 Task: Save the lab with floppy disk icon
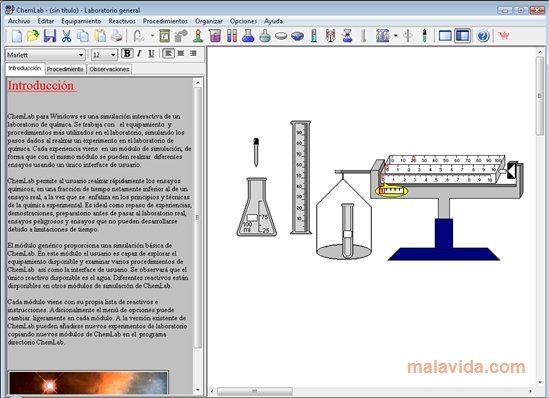pyautogui.click(x=50, y=36)
